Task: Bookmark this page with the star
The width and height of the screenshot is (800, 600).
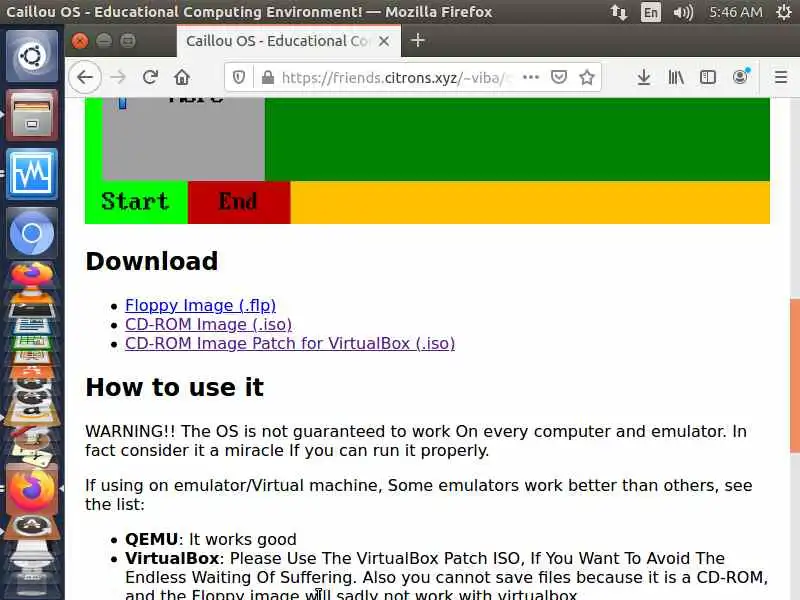Action: click(x=587, y=77)
